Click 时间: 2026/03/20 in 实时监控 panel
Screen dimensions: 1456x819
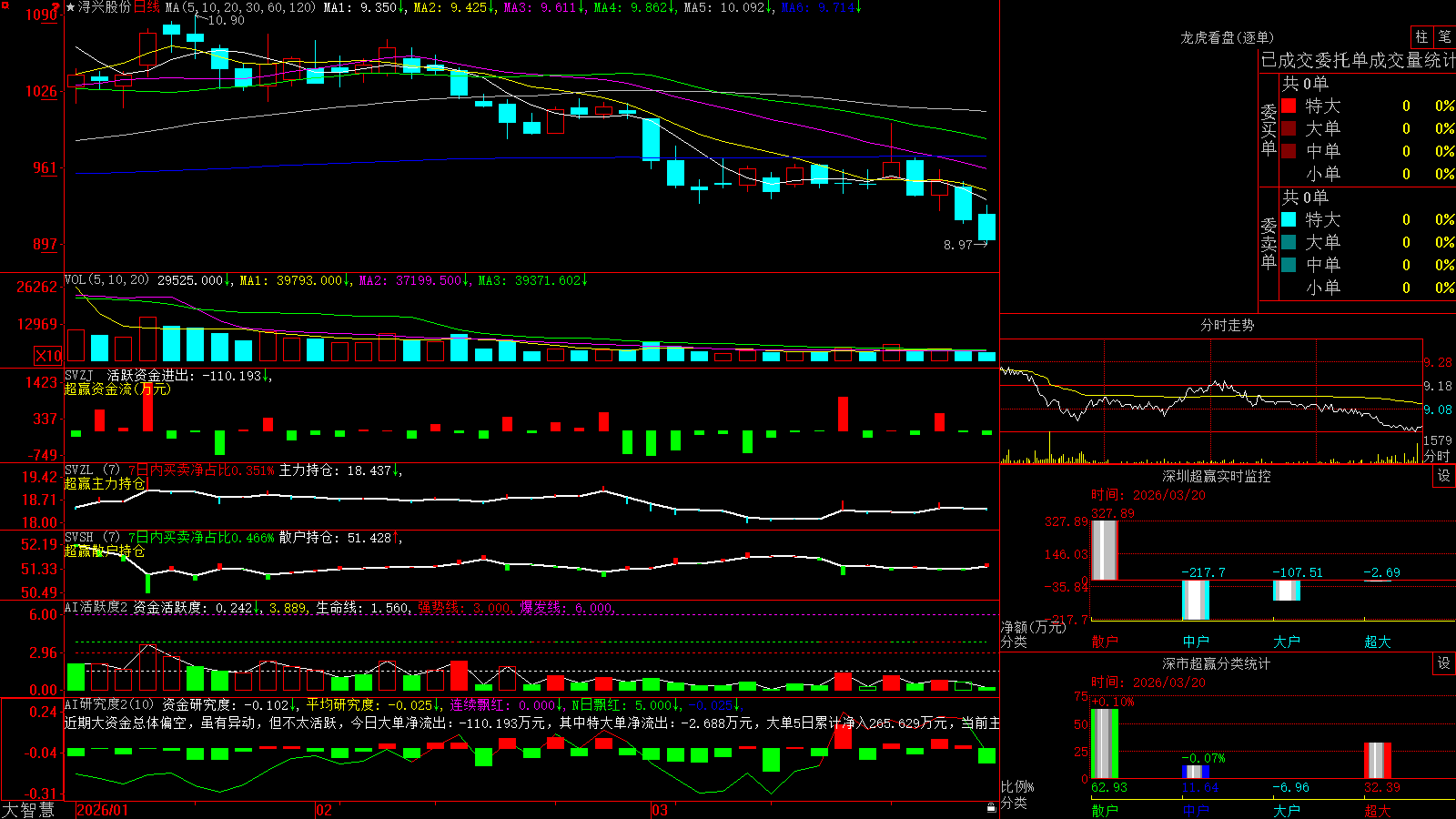point(1148,495)
